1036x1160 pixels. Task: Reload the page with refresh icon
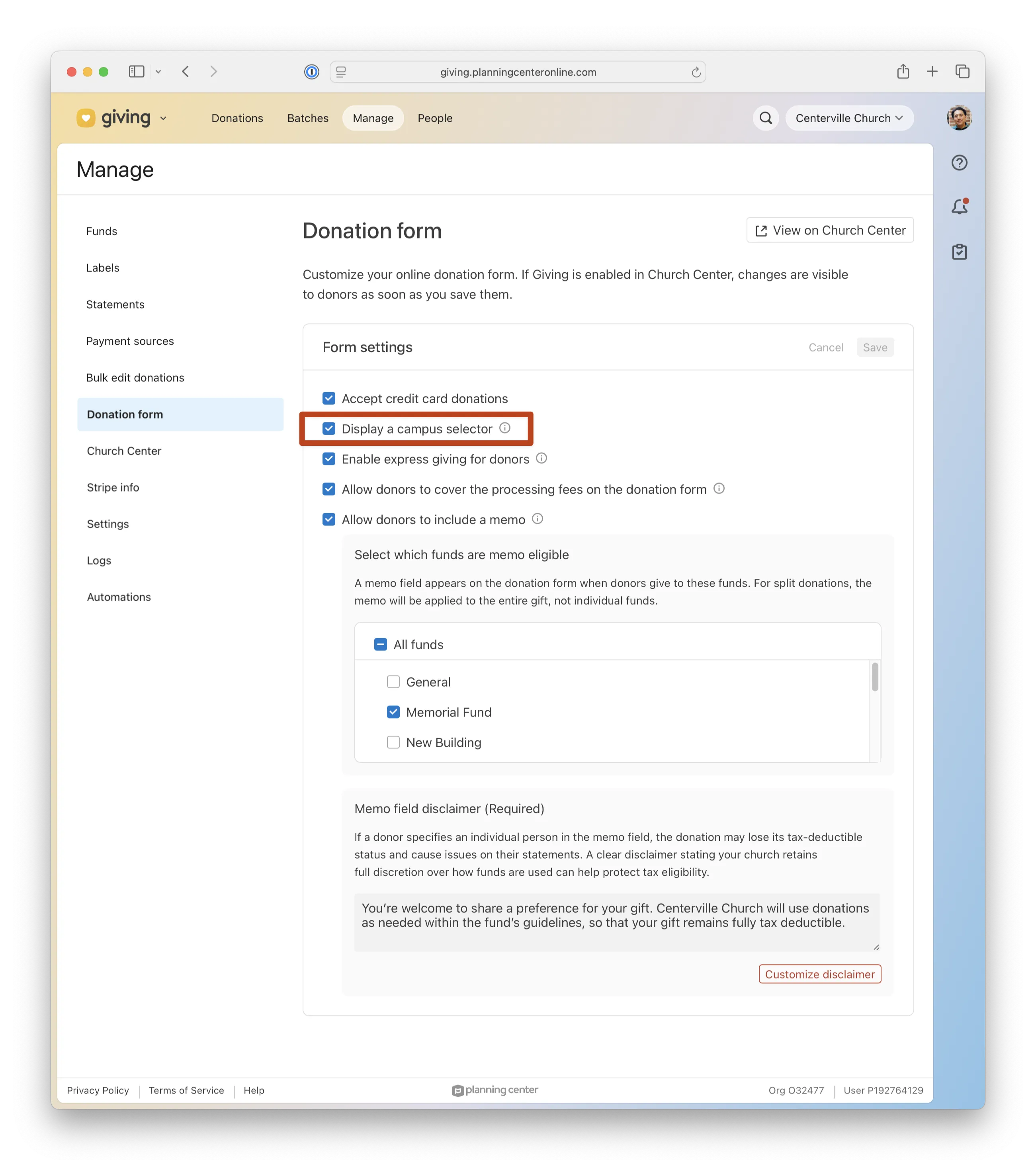click(x=696, y=72)
